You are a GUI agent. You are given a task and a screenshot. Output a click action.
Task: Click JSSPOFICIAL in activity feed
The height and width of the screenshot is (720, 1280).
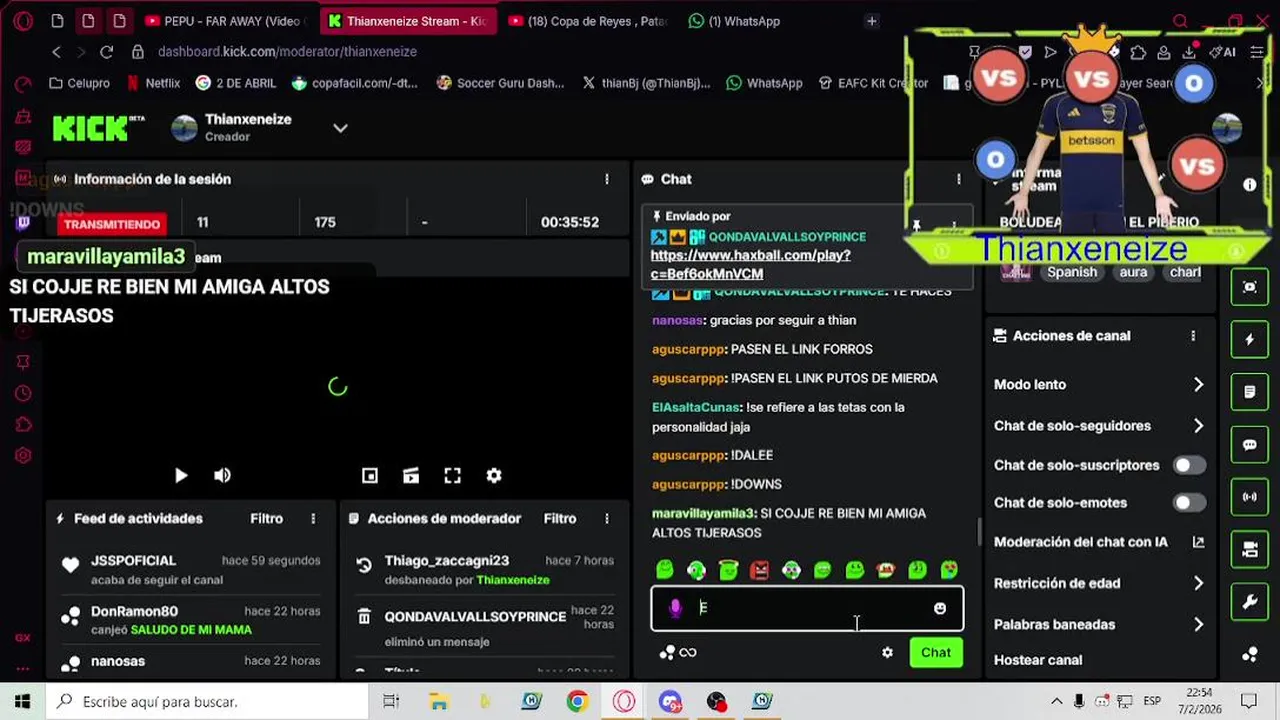(x=133, y=561)
